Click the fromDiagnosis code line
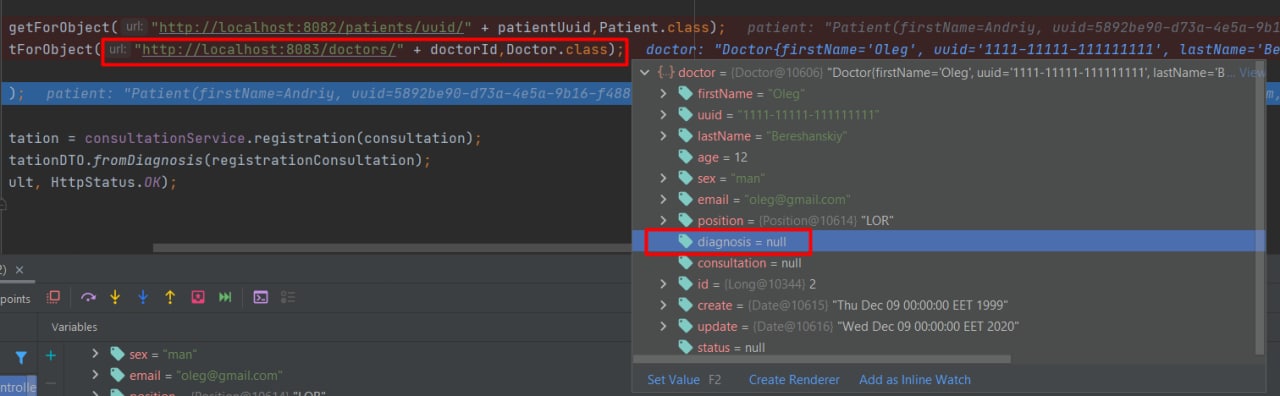This screenshot has width=1280, height=396. coord(219,160)
